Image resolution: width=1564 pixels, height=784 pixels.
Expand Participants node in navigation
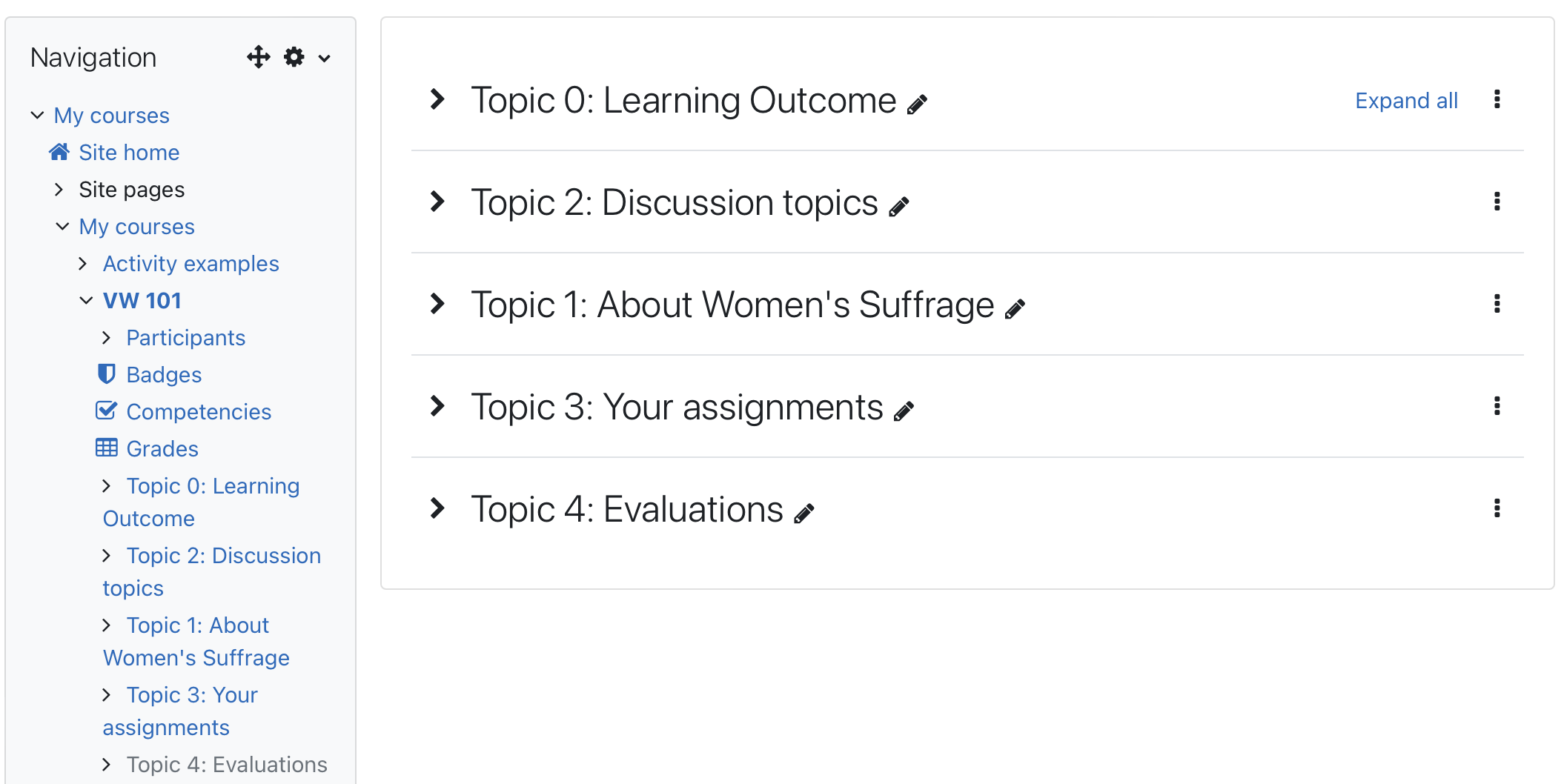[107, 338]
